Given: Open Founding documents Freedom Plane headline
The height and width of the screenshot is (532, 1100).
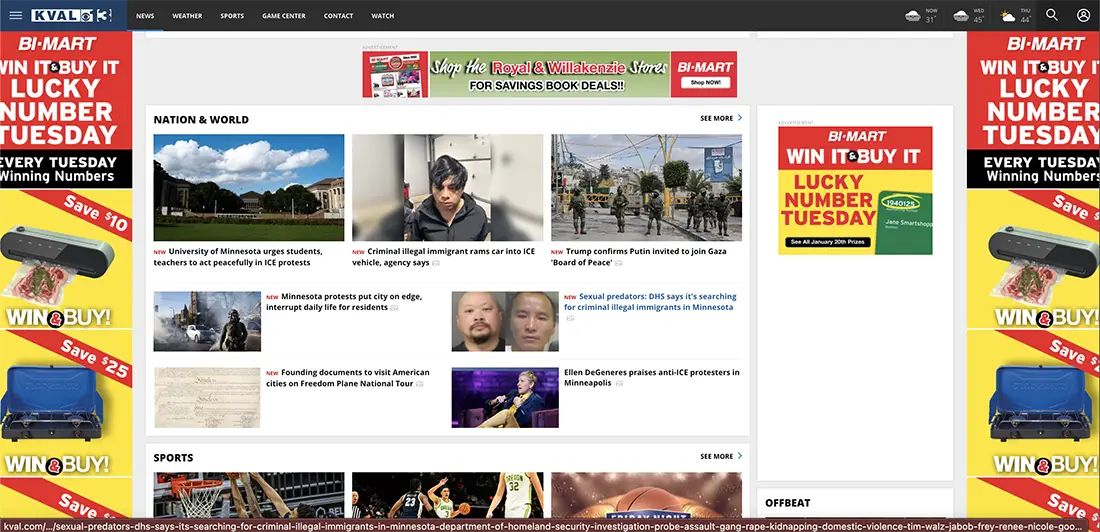Looking at the screenshot, I should pos(347,378).
